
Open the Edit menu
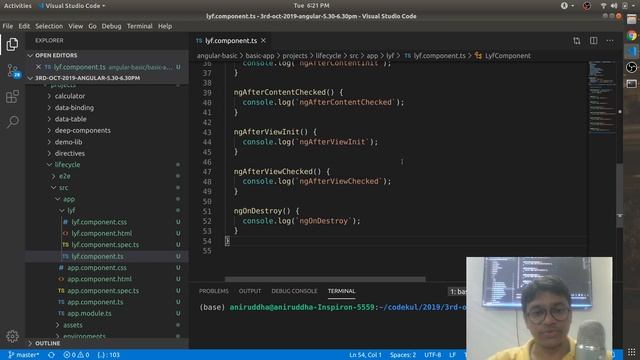(x=24, y=26)
